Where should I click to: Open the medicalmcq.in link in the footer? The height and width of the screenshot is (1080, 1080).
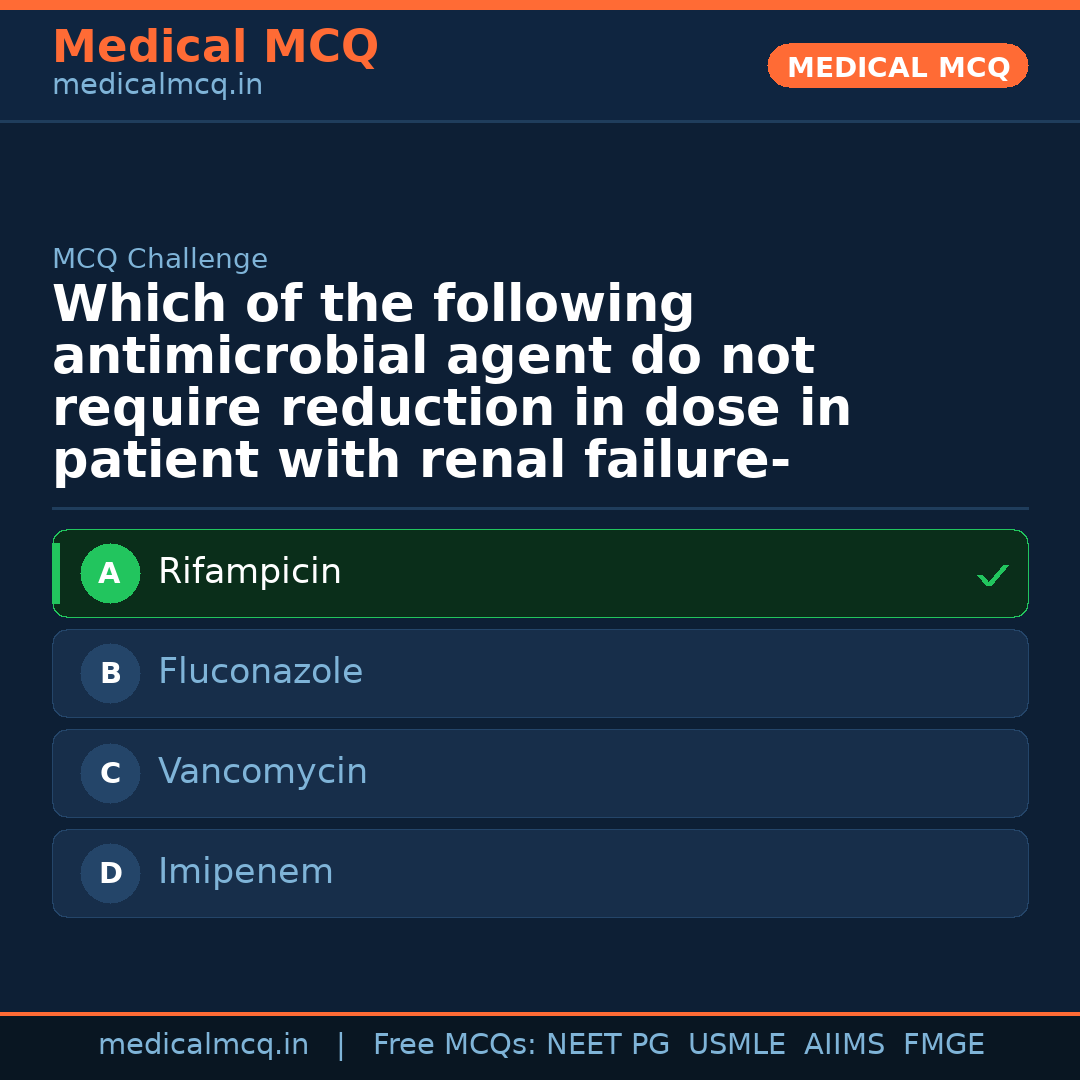(x=203, y=1045)
